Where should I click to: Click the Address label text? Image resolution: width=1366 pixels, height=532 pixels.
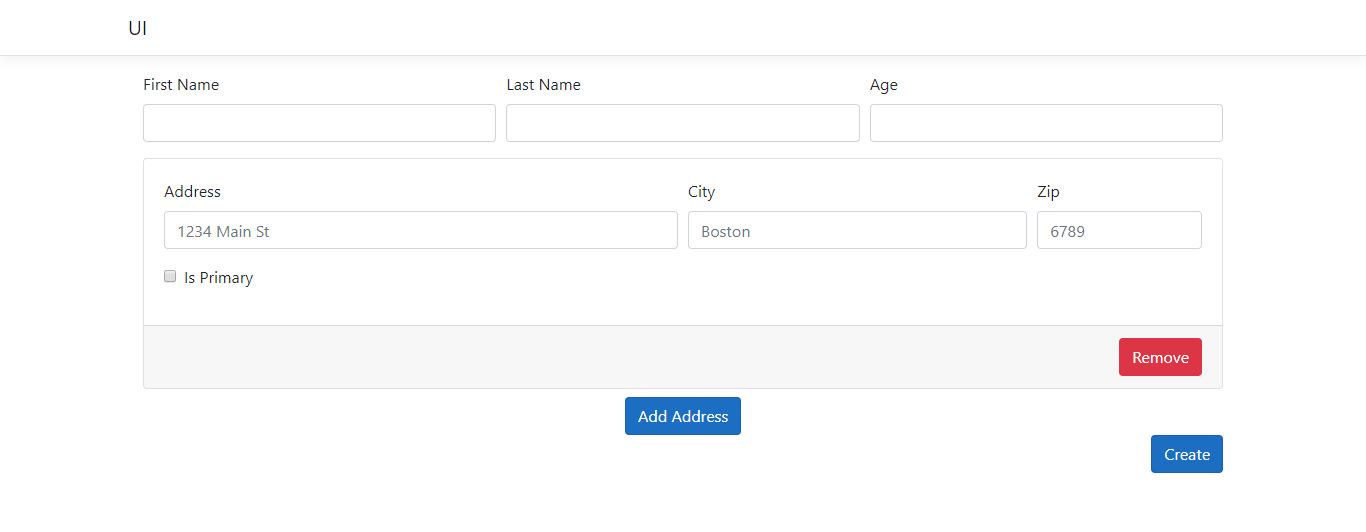(192, 191)
